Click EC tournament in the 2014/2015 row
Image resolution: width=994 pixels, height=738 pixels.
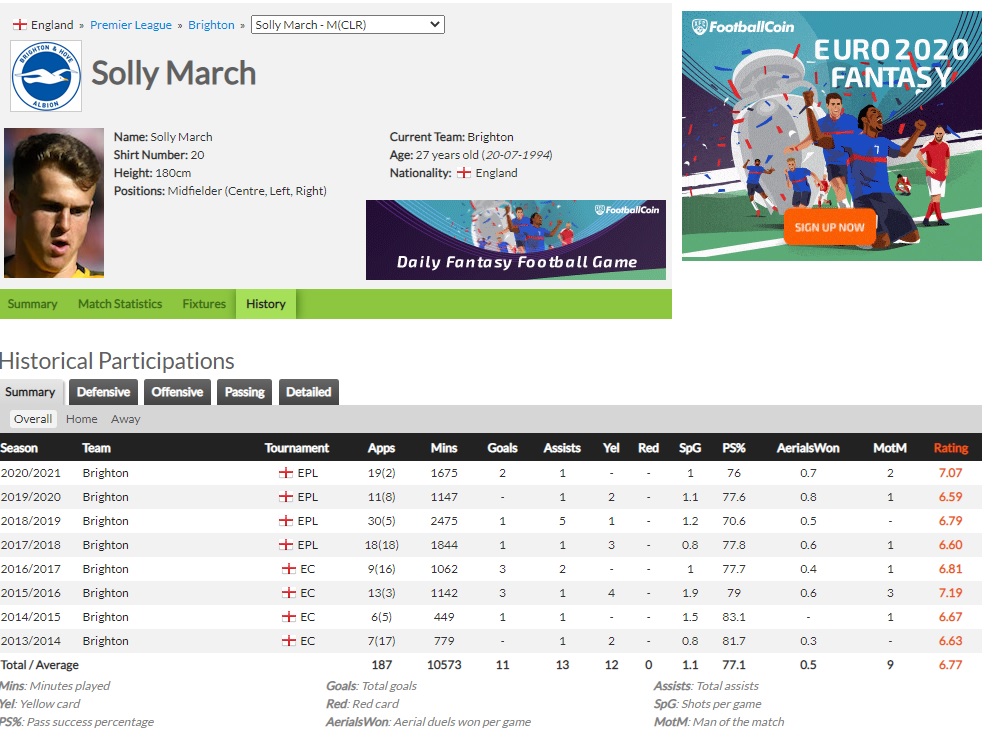[x=307, y=617]
